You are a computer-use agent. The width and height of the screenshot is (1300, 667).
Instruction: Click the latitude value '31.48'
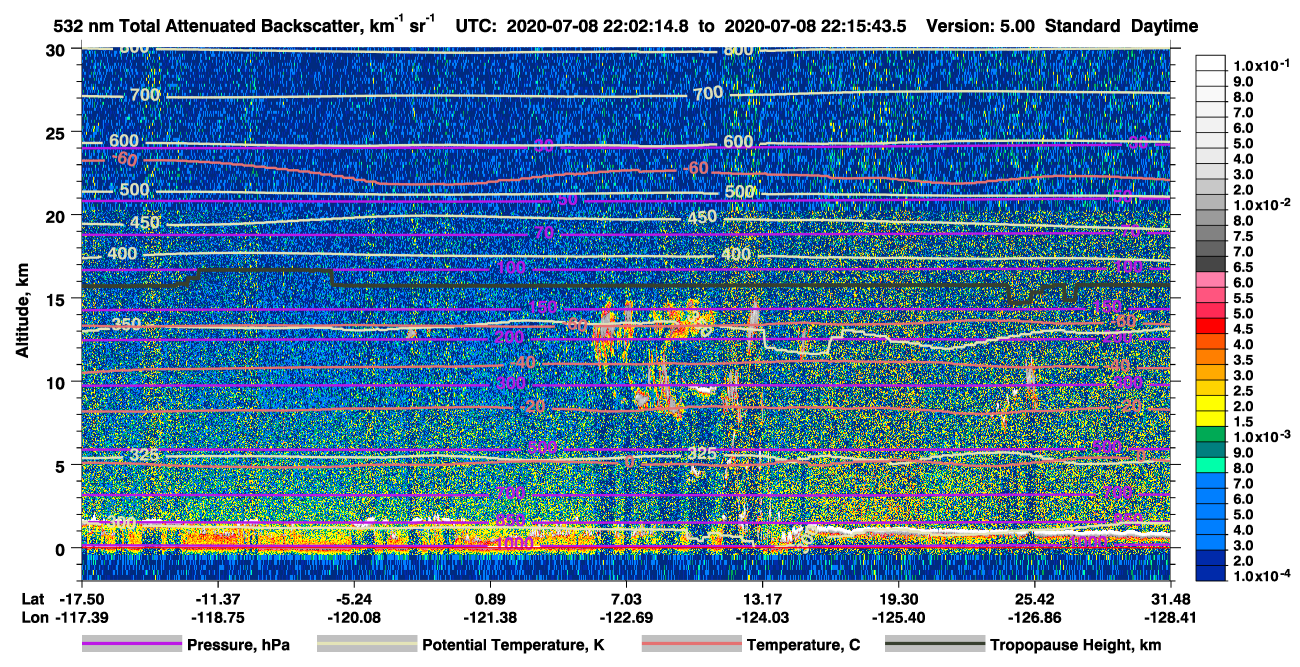(1170, 599)
